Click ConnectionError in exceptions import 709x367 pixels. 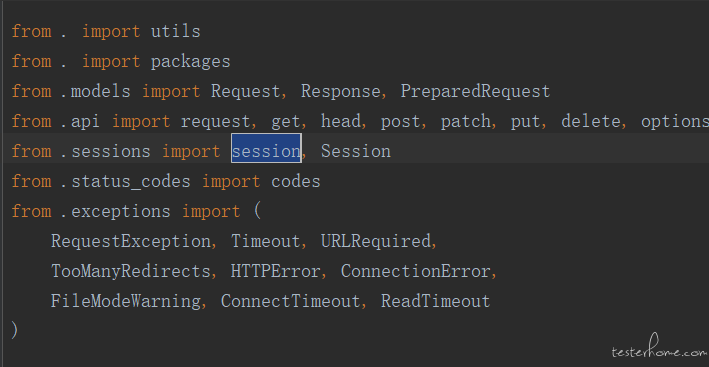click(x=416, y=271)
